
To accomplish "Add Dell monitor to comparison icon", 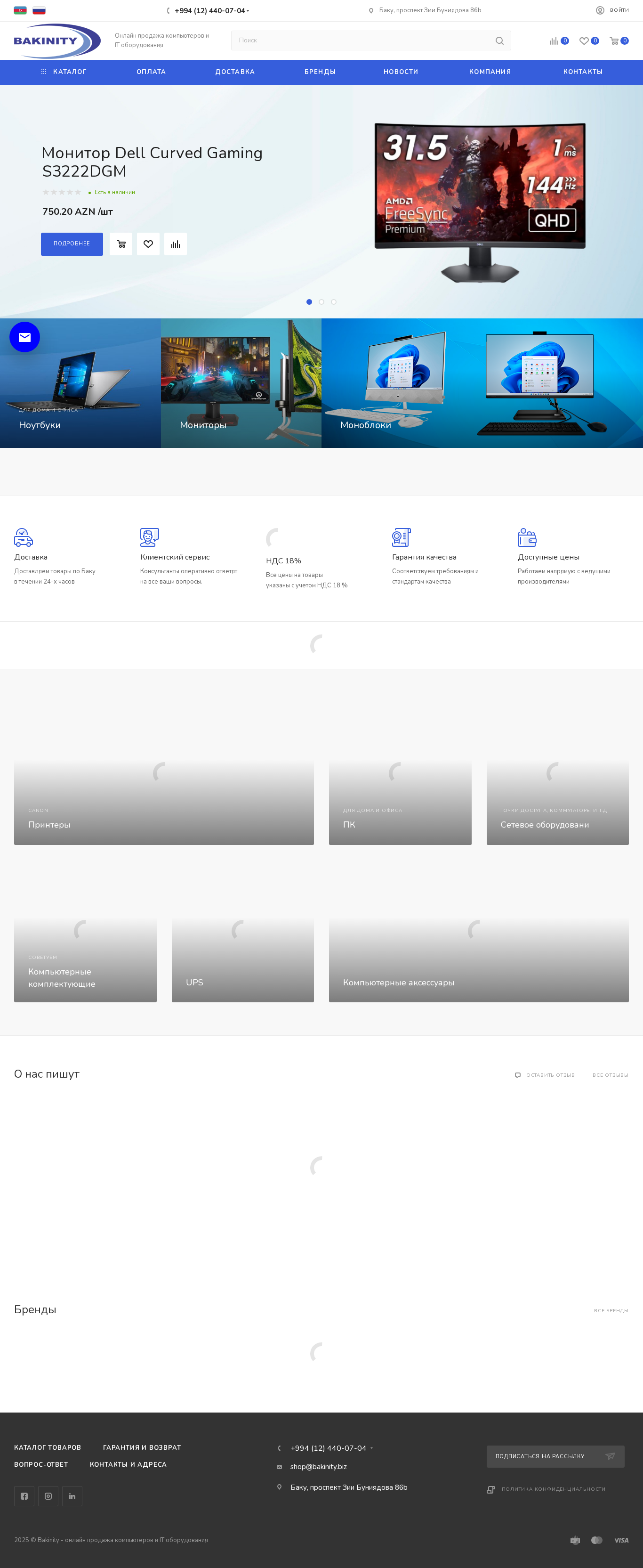I will tap(176, 244).
